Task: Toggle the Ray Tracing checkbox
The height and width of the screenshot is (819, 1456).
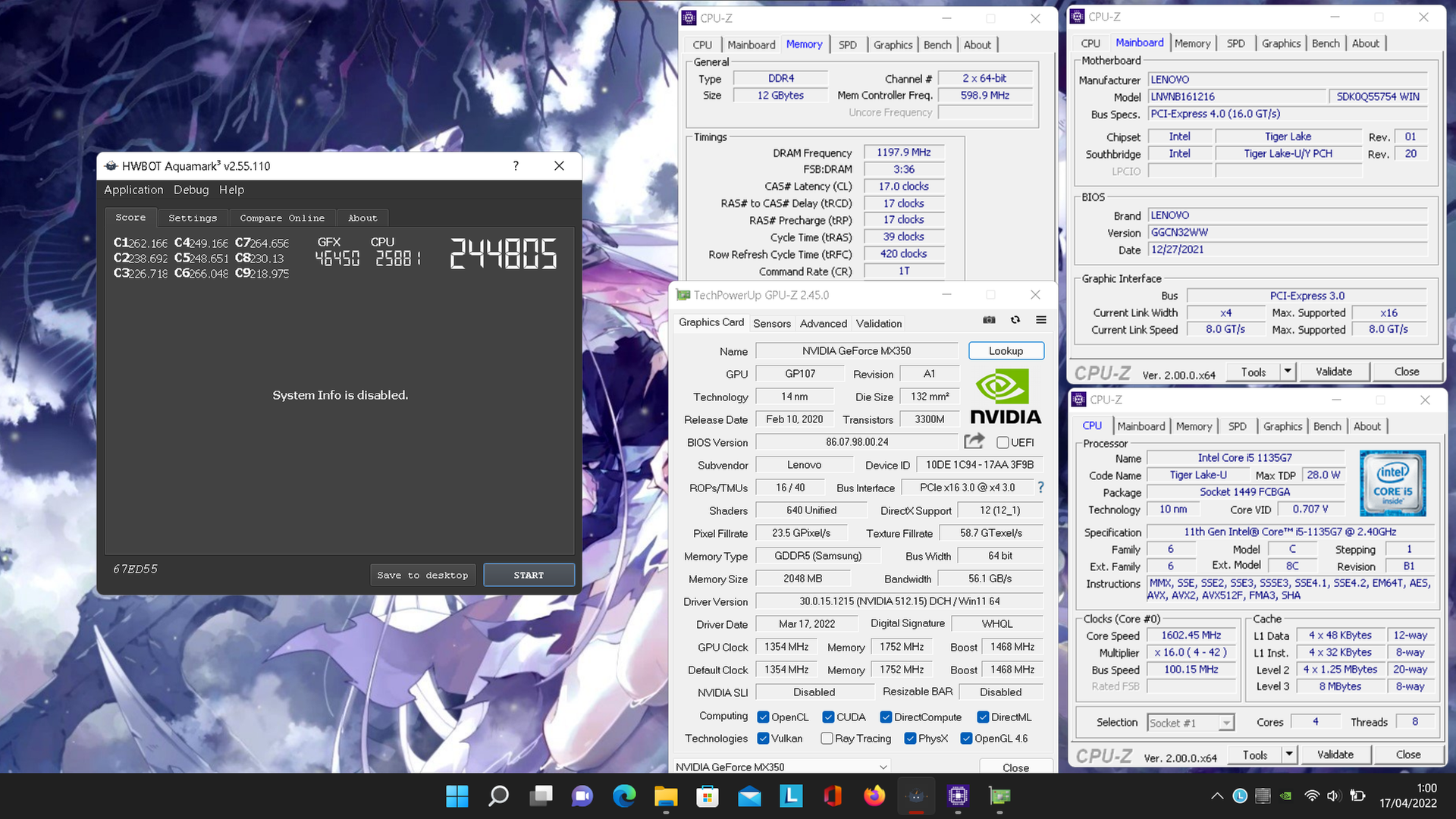Action: click(x=827, y=738)
